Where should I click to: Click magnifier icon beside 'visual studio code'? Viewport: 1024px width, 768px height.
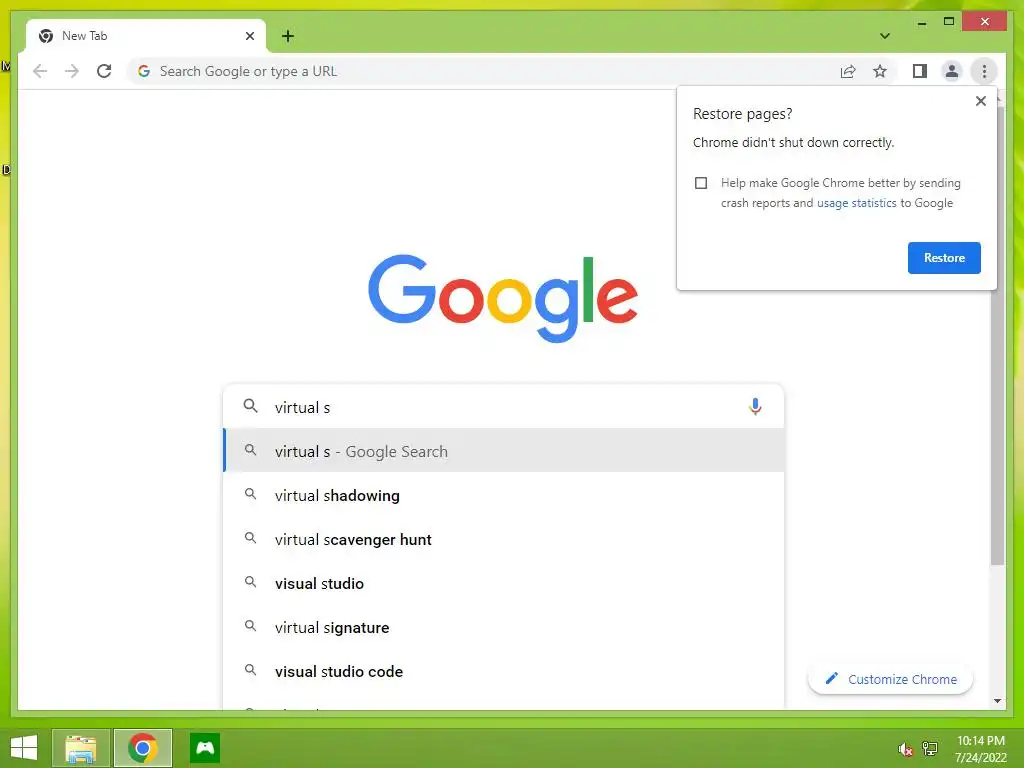[x=250, y=670]
